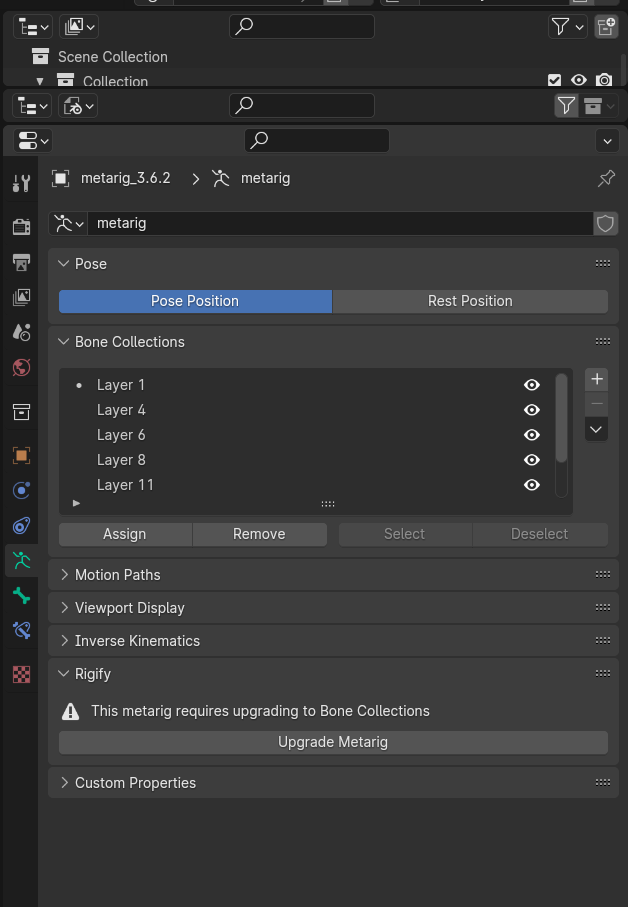Click Assign in Bone Collections

pos(125,534)
